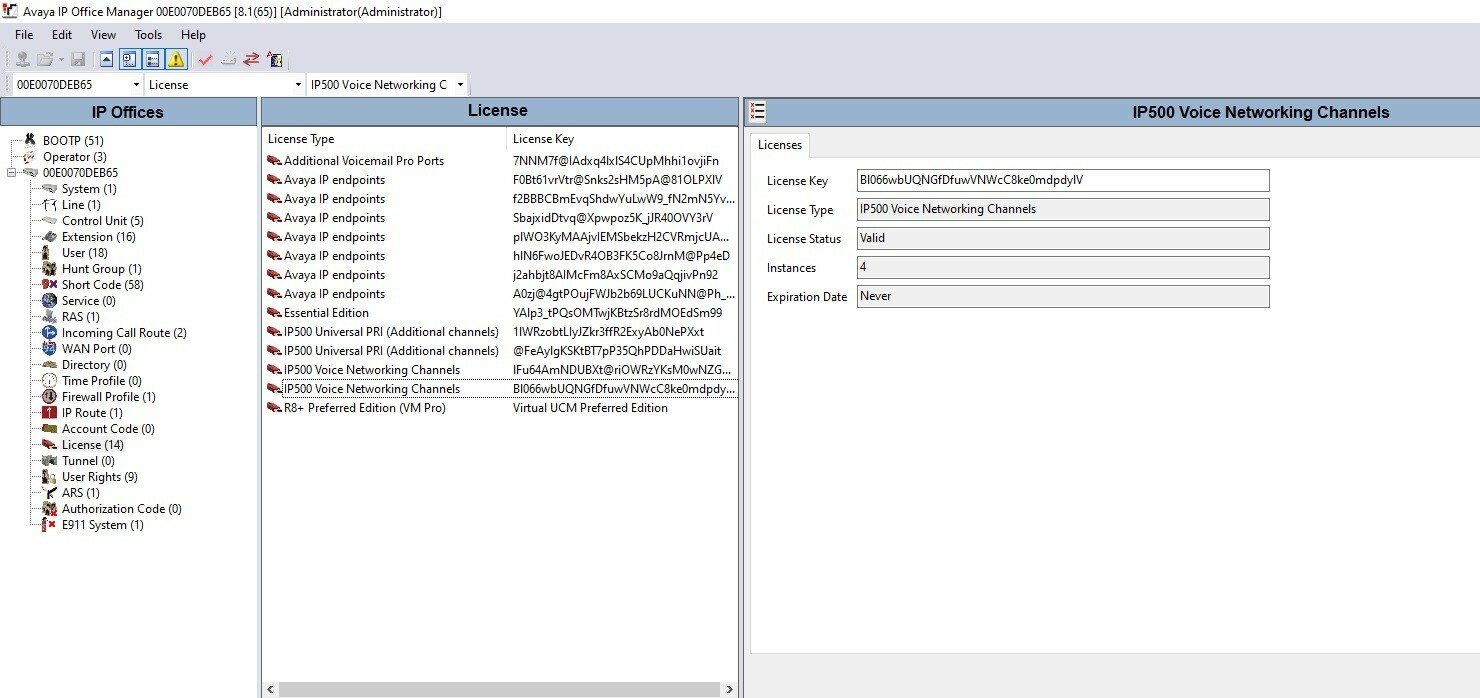Screen dimensions: 1480x698
Task: Open the View menu
Action: [104, 35]
